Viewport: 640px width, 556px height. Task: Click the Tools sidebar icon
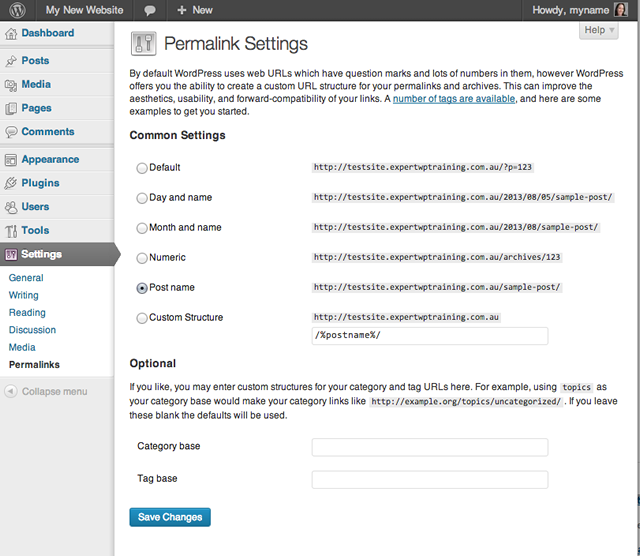(11, 231)
